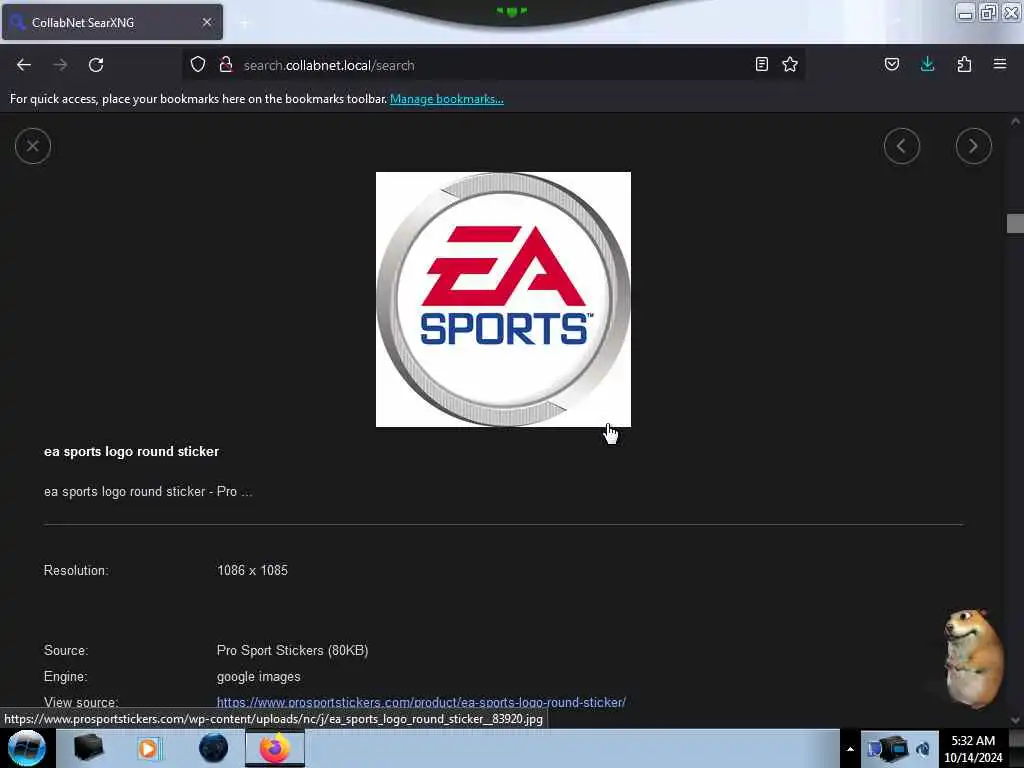Open the dark globe taskbar application
This screenshot has width=1024, height=768.
pyautogui.click(x=214, y=748)
